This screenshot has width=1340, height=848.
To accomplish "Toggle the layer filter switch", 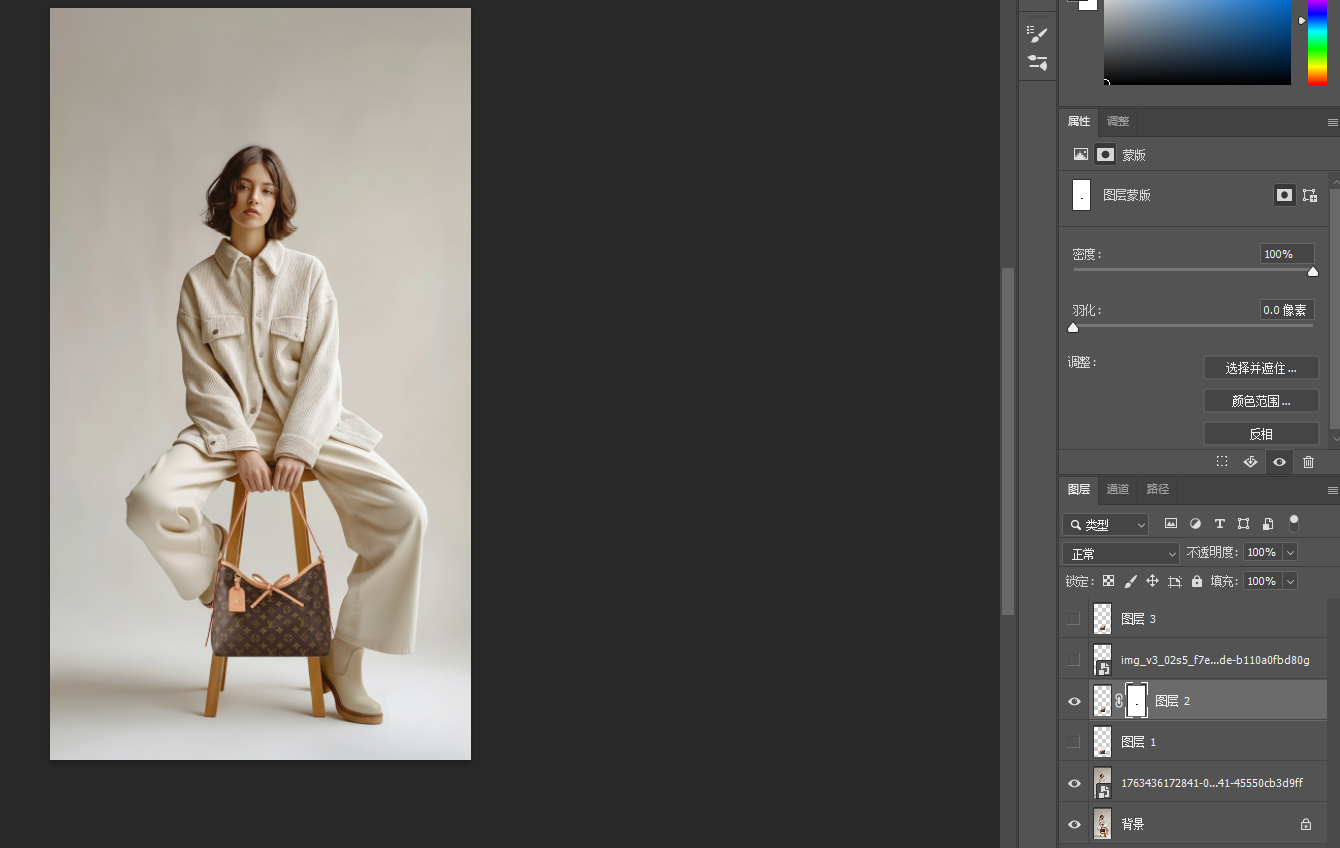I will [x=1293, y=522].
